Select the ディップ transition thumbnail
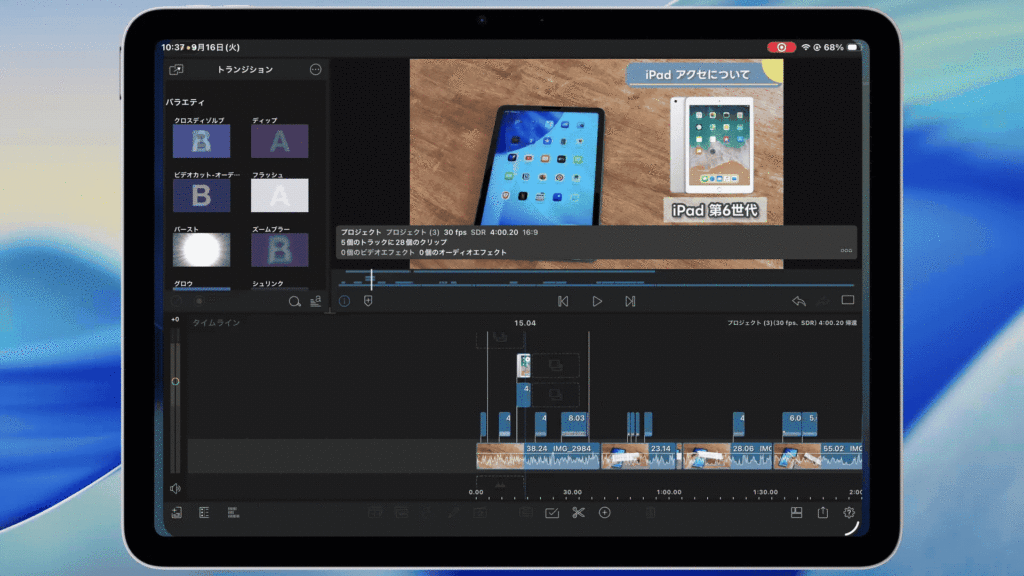 click(x=280, y=141)
